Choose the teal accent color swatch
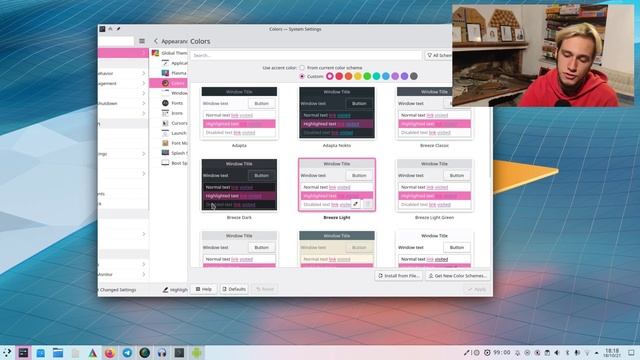640x360 pixels. tap(376, 76)
